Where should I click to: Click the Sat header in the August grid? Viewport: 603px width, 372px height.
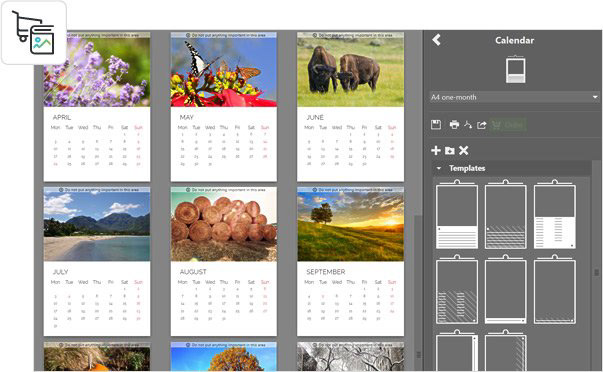pyautogui.click(x=251, y=282)
